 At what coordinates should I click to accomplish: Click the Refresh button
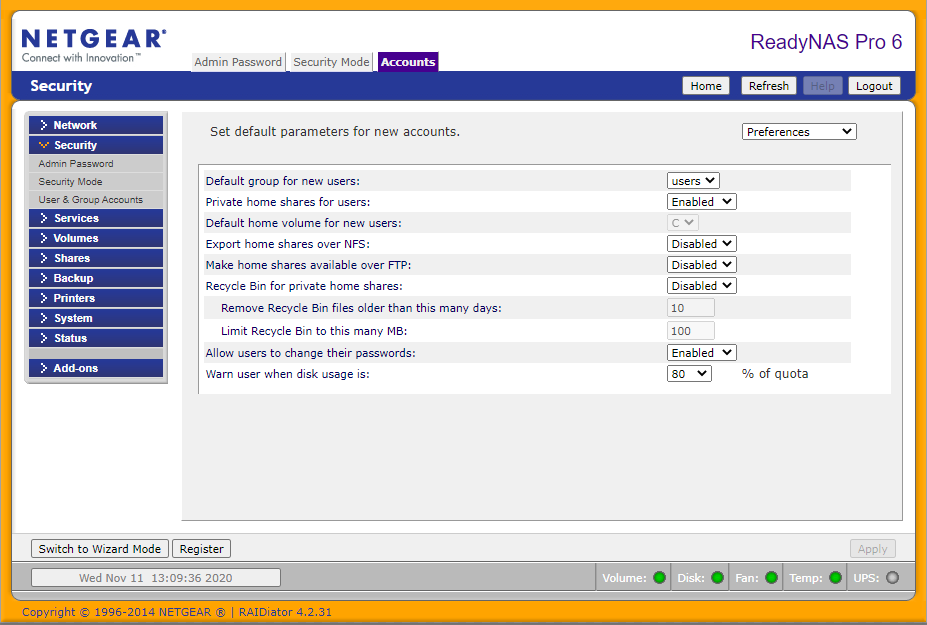tap(768, 85)
